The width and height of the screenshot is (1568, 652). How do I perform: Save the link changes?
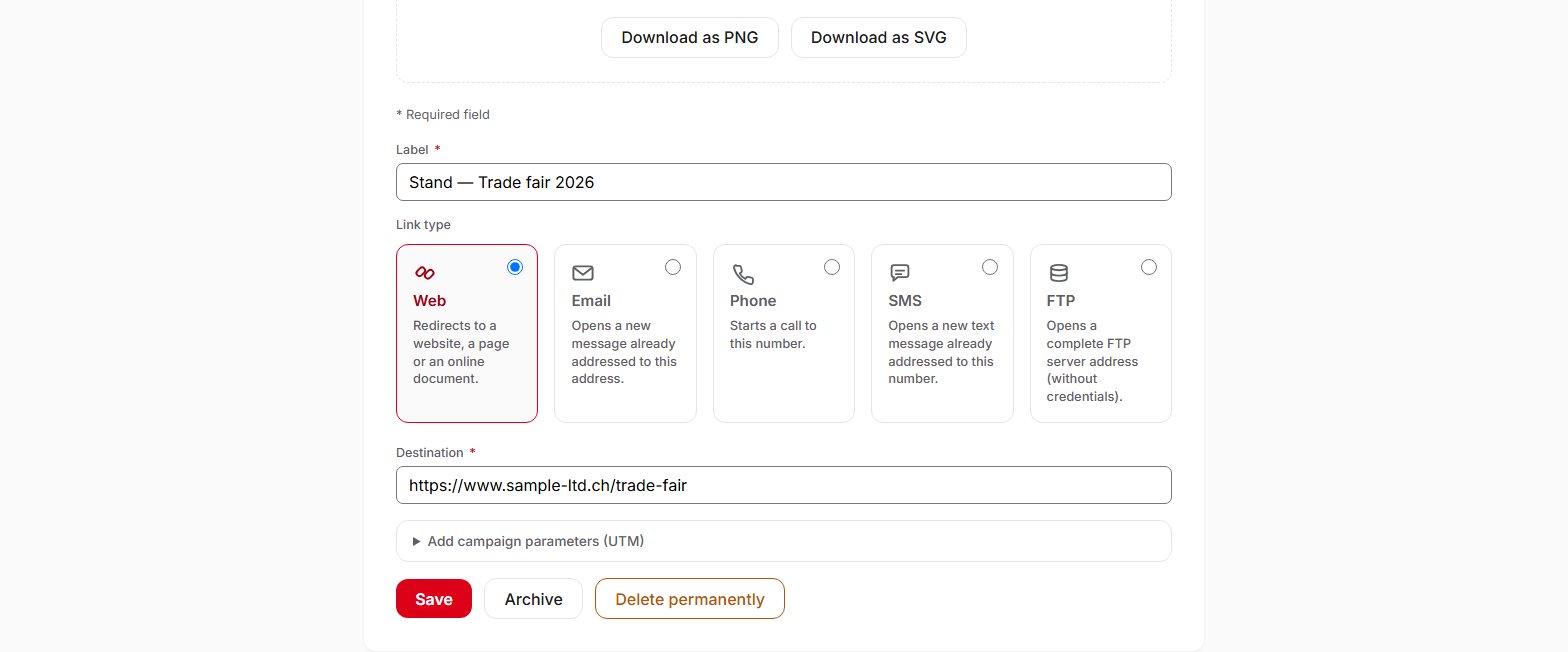click(434, 599)
